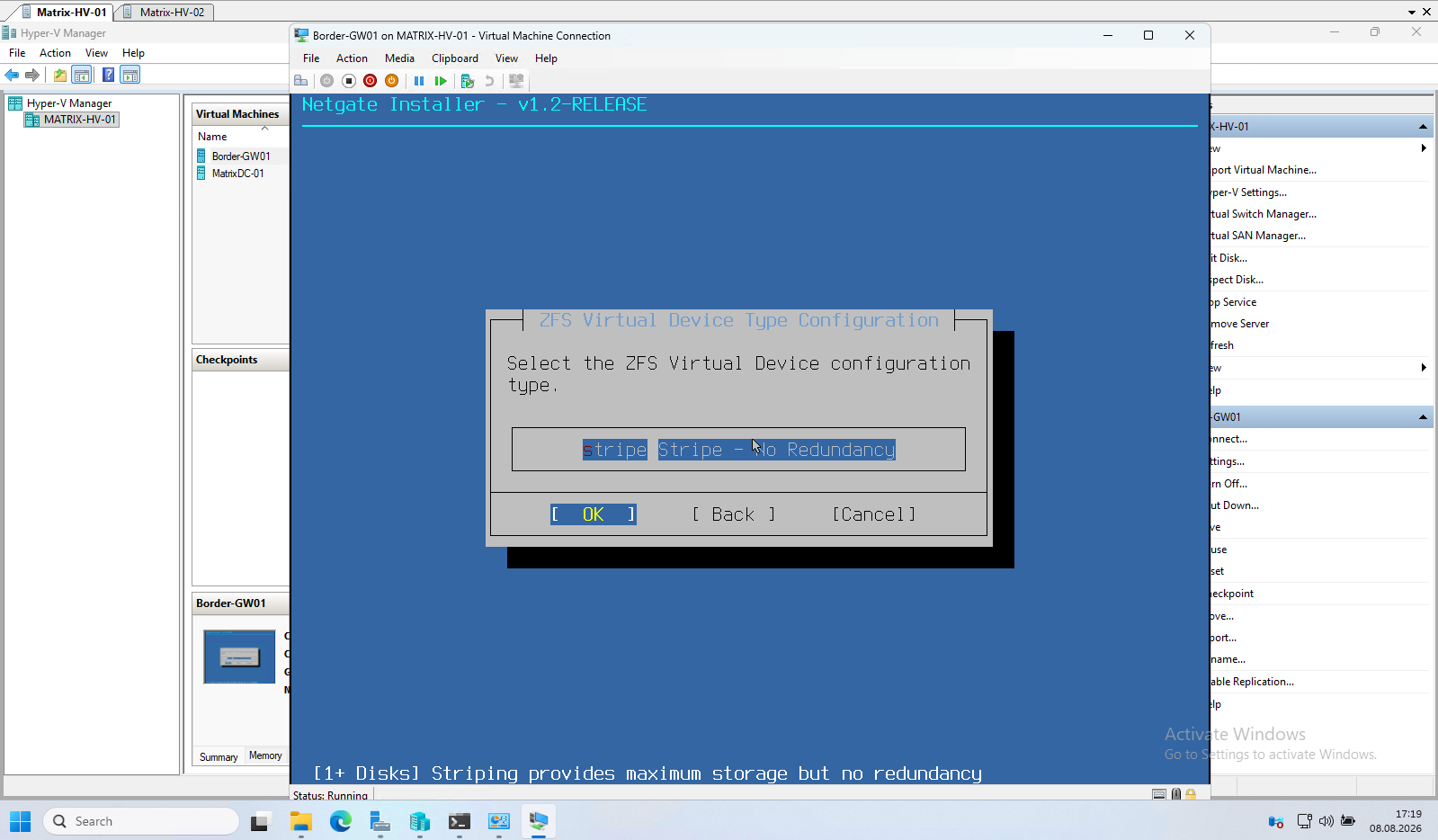Open Action menu in Virtual Machine Connection
The image size is (1438, 840).
(x=352, y=58)
